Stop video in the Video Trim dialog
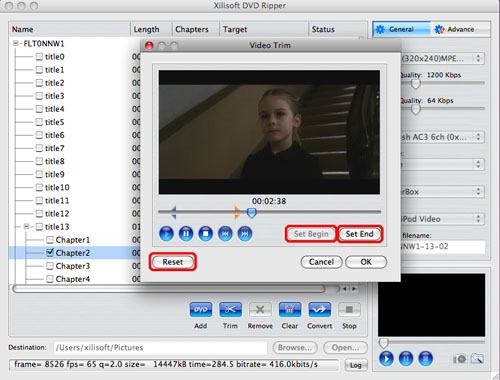500x380 pixels. tap(206, 234)
